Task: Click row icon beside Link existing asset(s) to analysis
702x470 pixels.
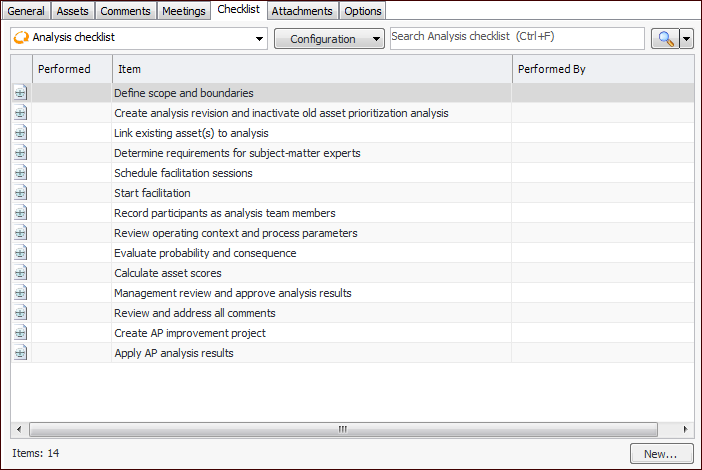Action: 21,133
